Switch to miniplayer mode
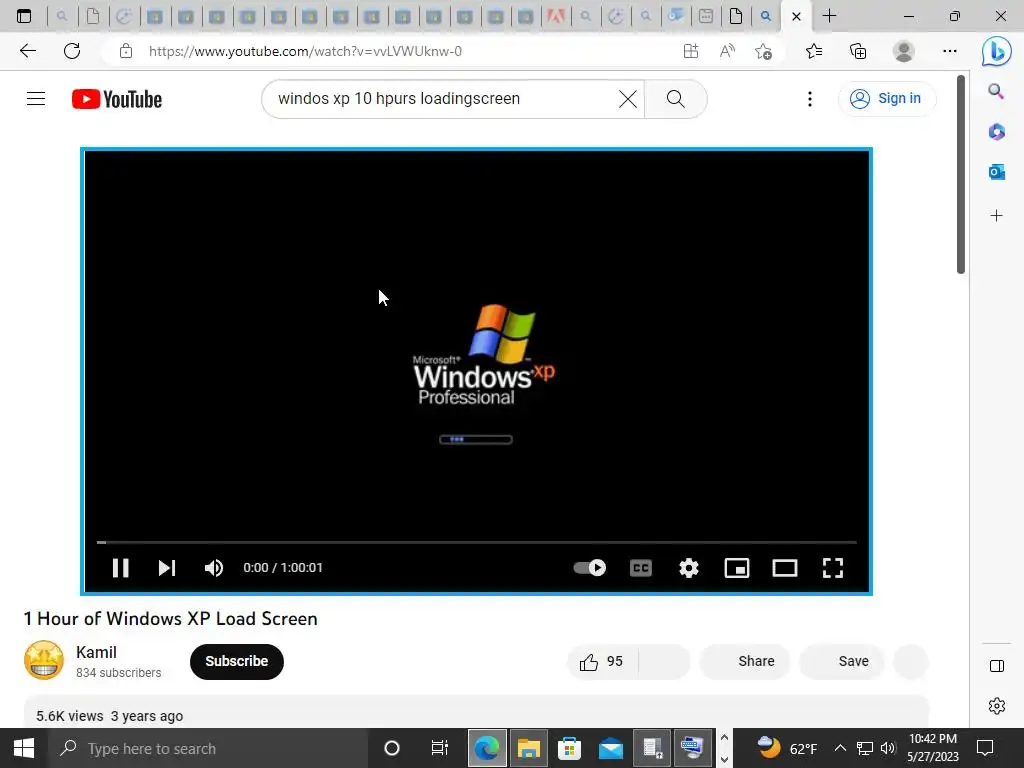Image resolution: width=1024 pixels, height=768 pixels. point(737,568)
